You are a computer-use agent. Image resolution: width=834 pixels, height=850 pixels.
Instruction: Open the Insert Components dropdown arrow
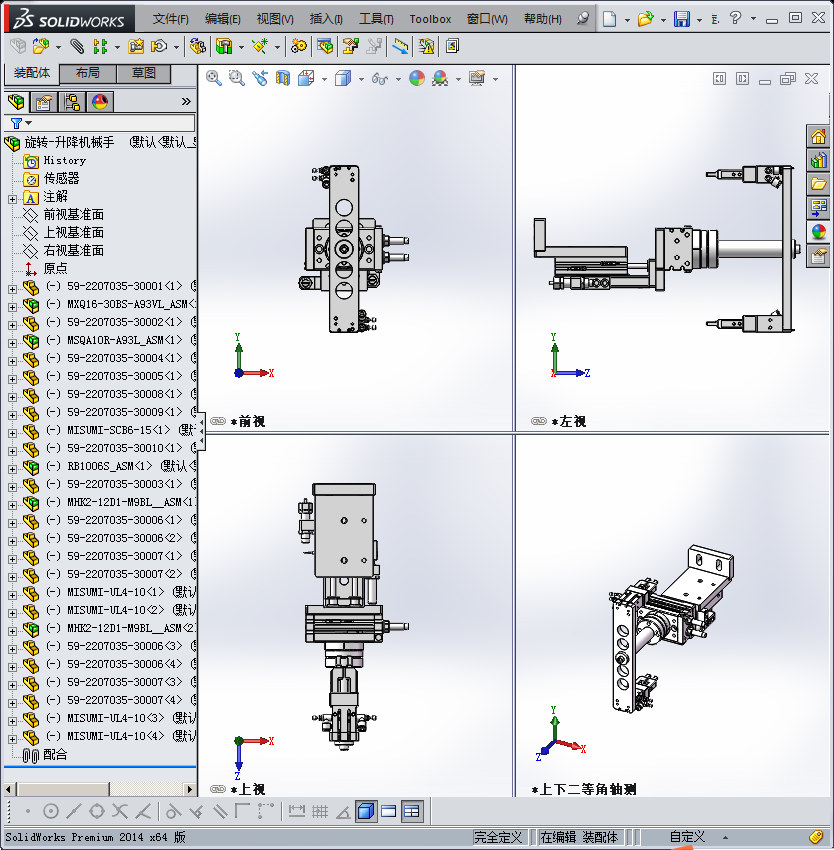point(58,47)
